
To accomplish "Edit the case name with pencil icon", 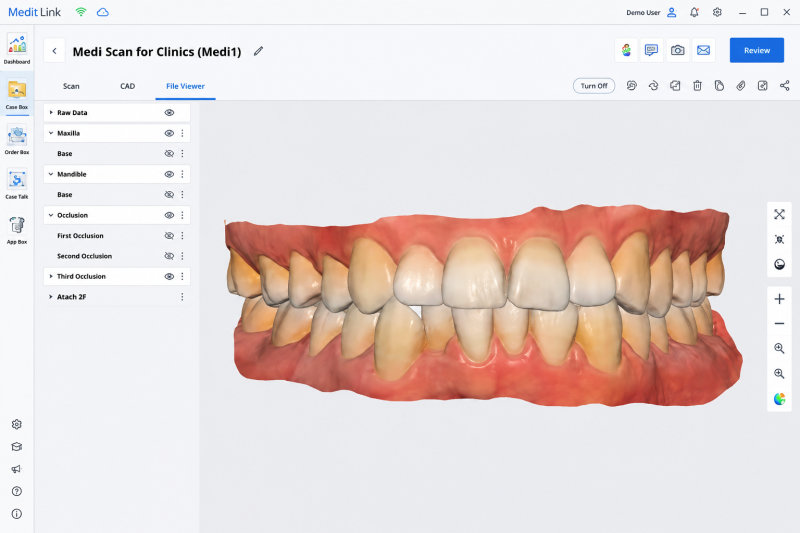I will 259,50.
